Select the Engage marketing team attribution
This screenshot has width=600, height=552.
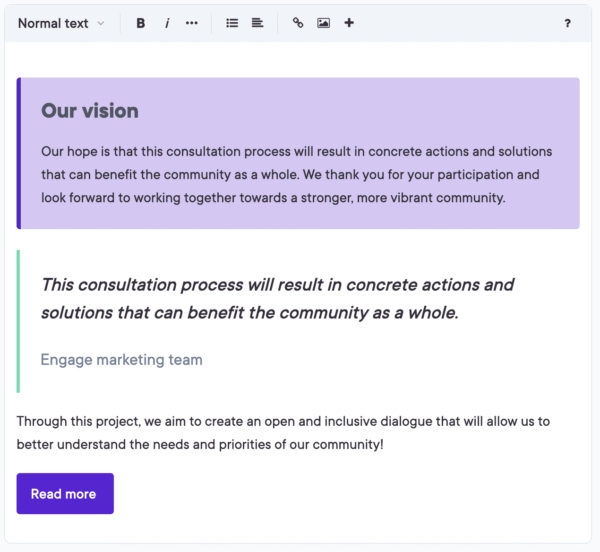pyautogui.click(x=121, y=359)
